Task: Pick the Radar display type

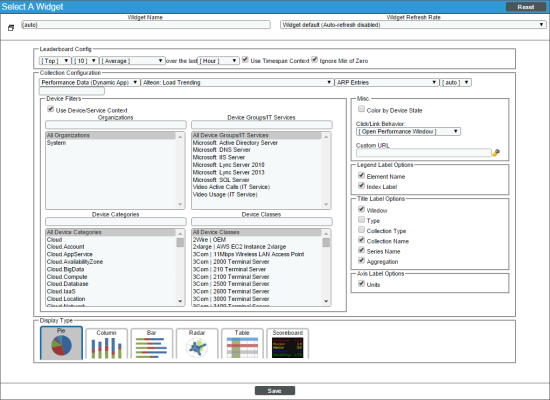Action: click(197, 344)
